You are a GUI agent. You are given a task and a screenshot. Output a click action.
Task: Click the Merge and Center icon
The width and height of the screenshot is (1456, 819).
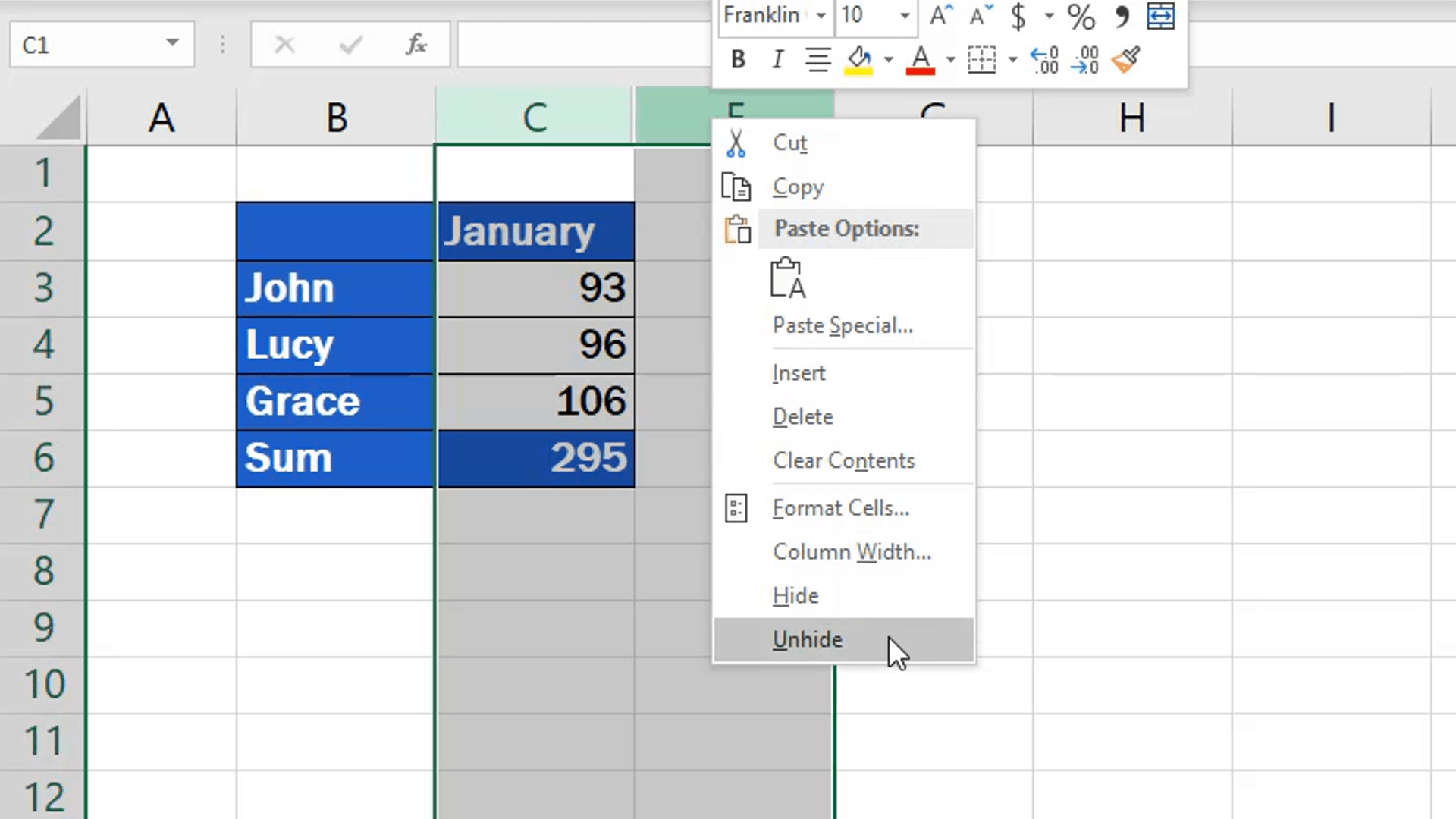tap(1160, 15)
